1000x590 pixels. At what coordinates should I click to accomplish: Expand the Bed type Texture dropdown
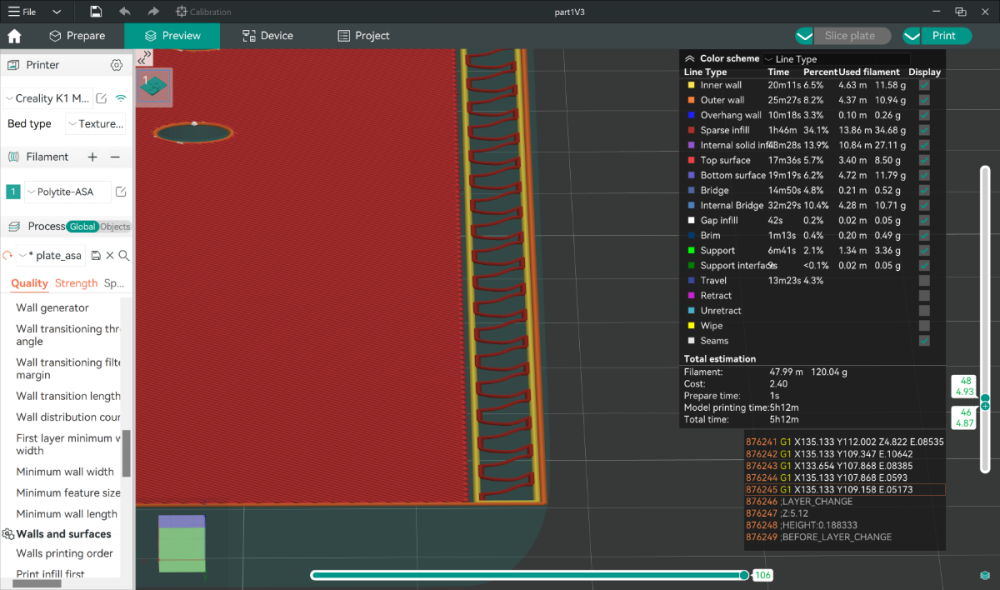pos(96,124)
